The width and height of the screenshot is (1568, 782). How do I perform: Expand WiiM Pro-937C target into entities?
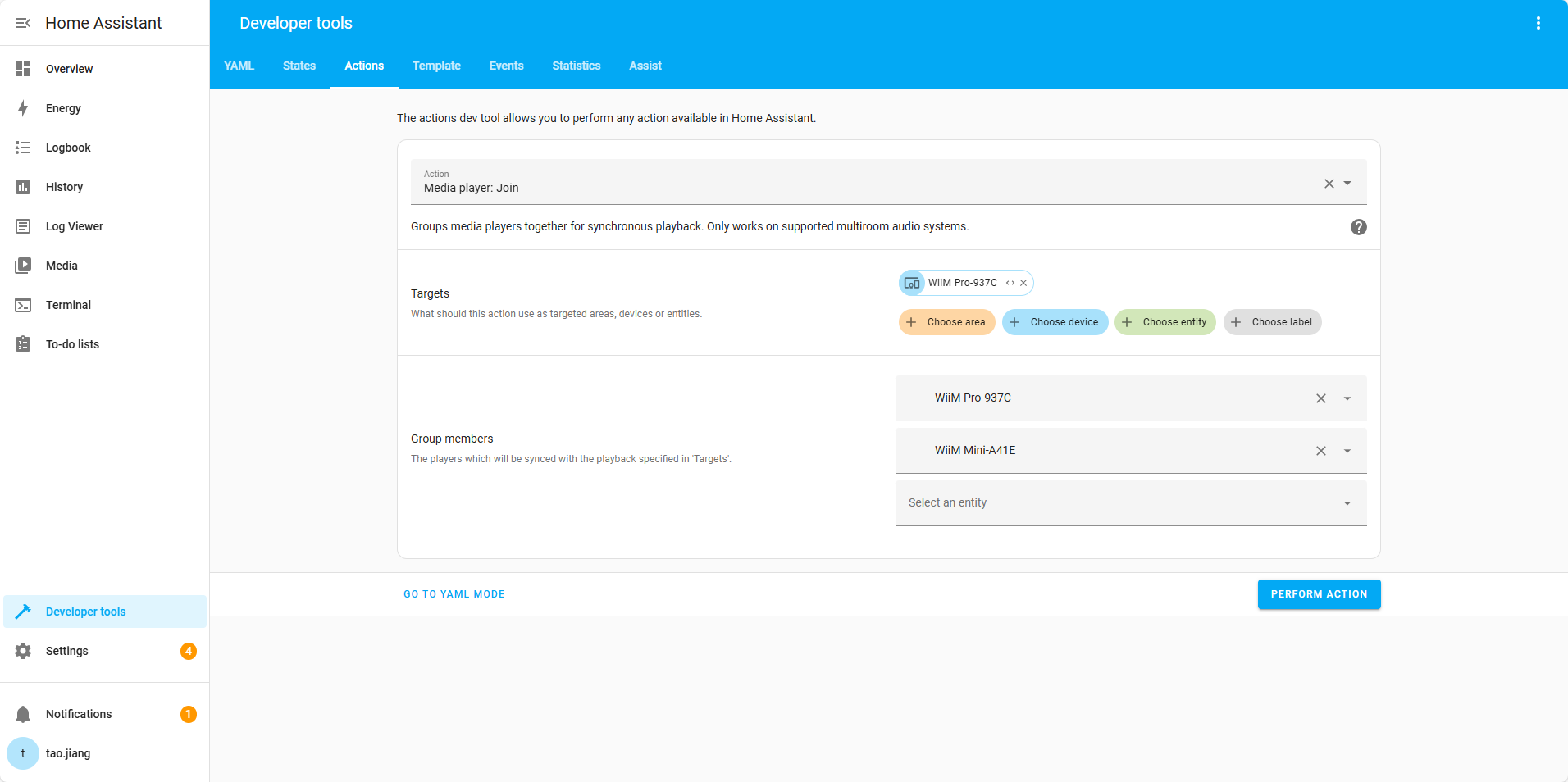pyautogui.click(x=1010, y=283)
